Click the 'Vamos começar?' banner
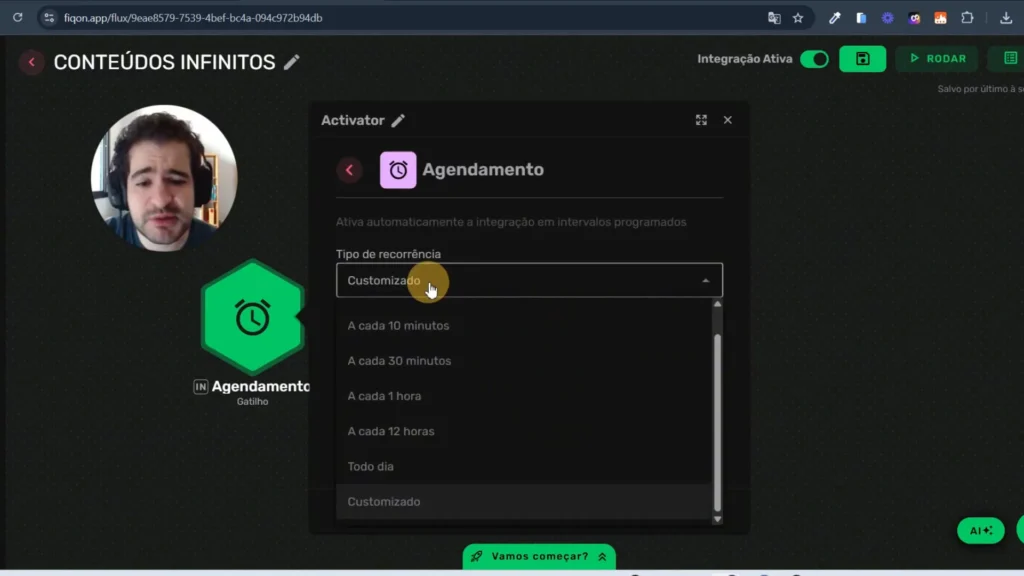The width and height of the screenshot is (1024, 576). click(x=538, y=557)
